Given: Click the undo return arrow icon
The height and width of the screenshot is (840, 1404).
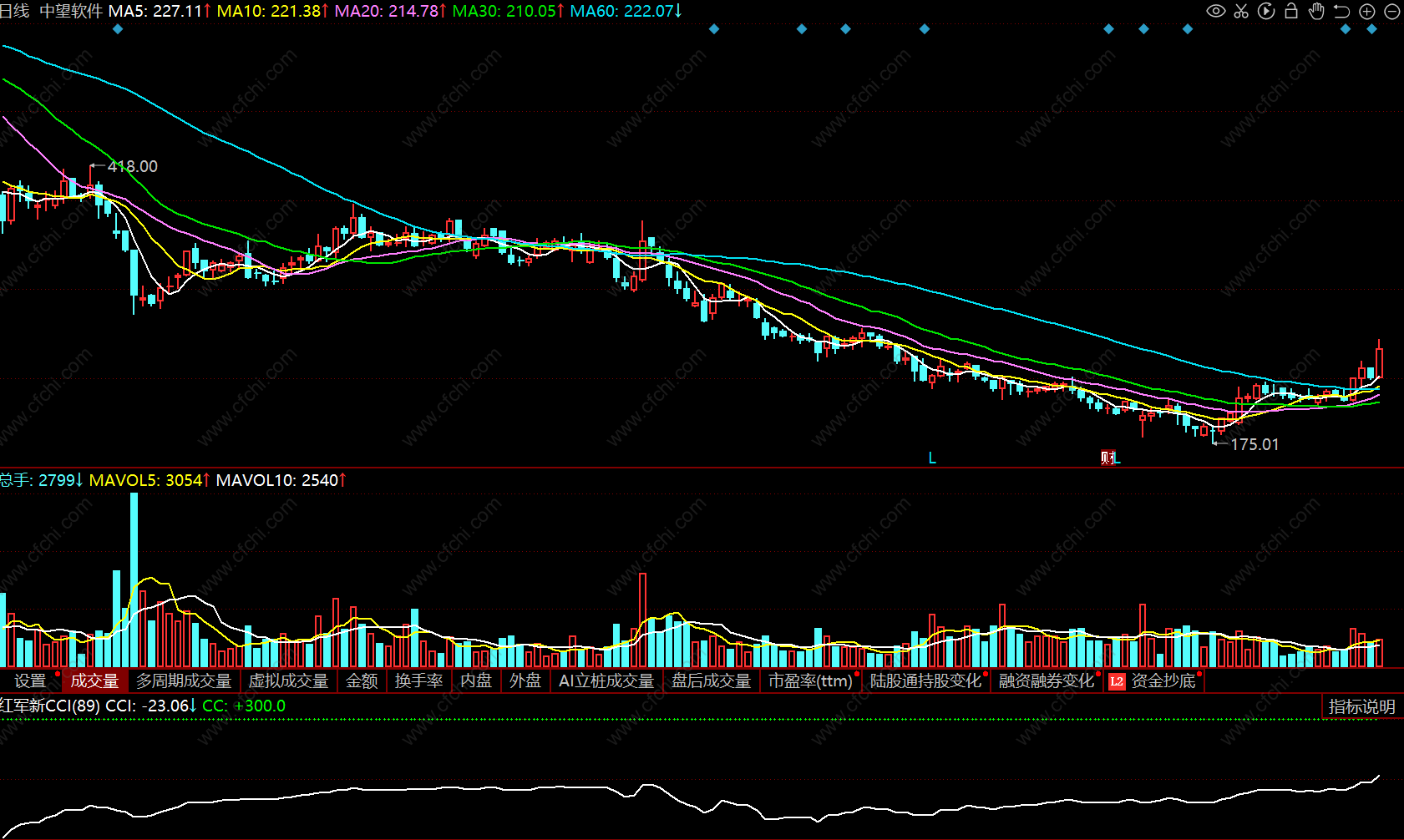Looking at the screenshot, I should (x=1341, y=11).
